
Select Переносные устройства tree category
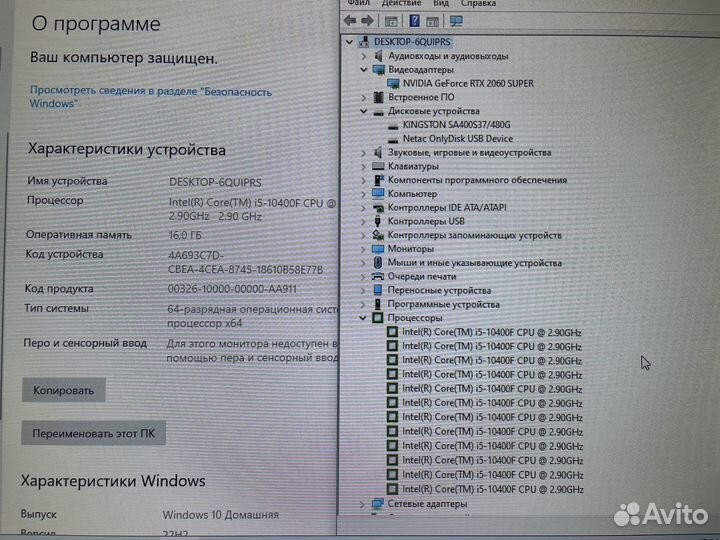coord(439,290)
